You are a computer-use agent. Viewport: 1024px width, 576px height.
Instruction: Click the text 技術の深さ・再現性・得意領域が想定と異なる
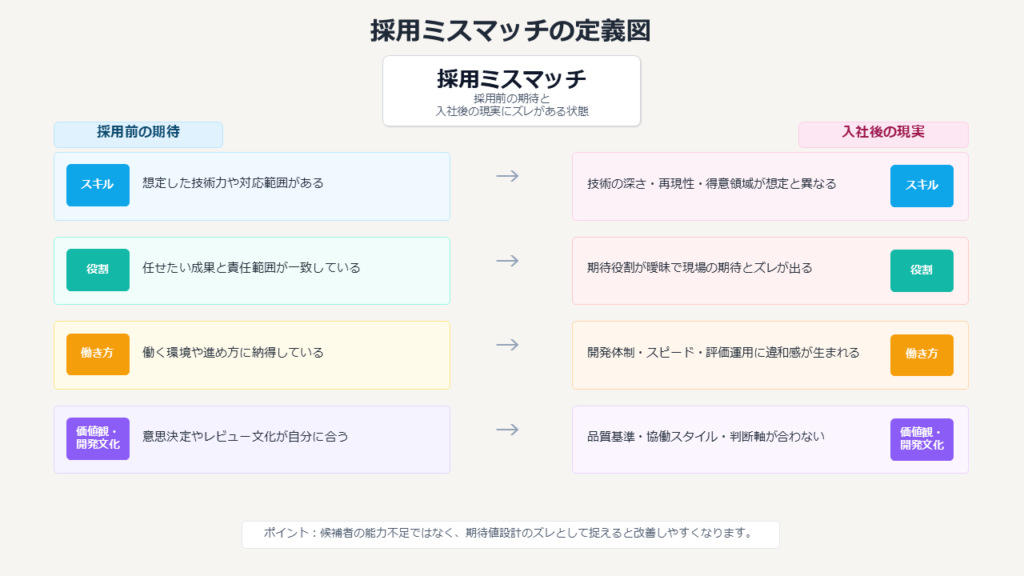[x=712, y=184]
